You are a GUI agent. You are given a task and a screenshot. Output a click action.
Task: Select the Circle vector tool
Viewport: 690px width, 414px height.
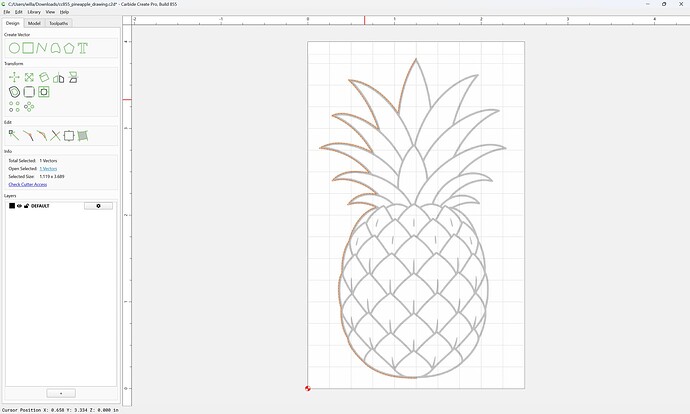pos(14,48)
